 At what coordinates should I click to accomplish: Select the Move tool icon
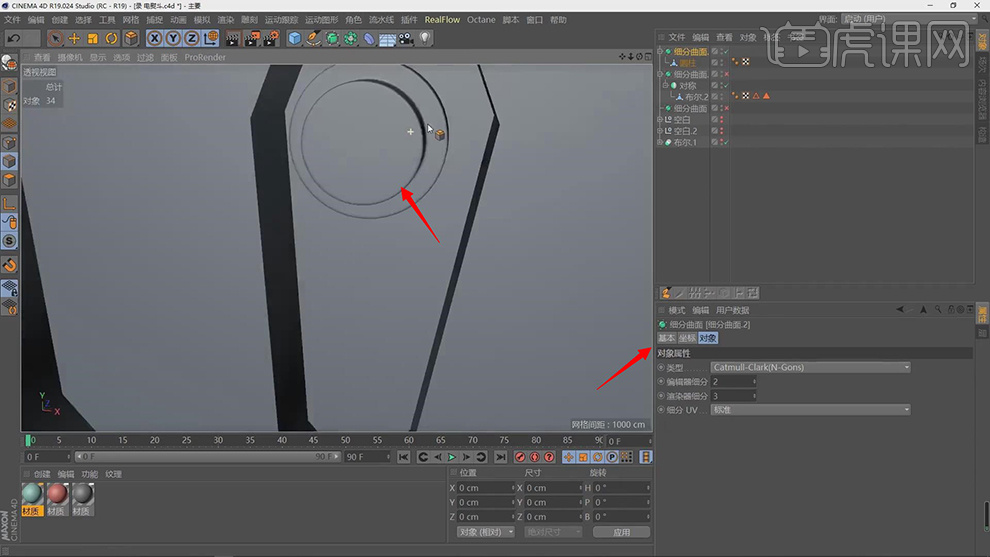74,38
